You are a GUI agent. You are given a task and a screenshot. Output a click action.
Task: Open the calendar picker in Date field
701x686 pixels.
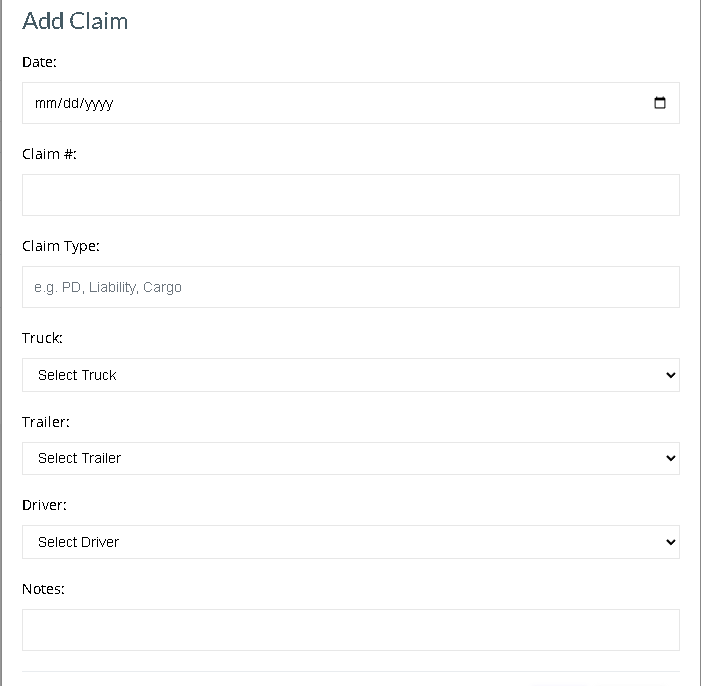[659, 103]
